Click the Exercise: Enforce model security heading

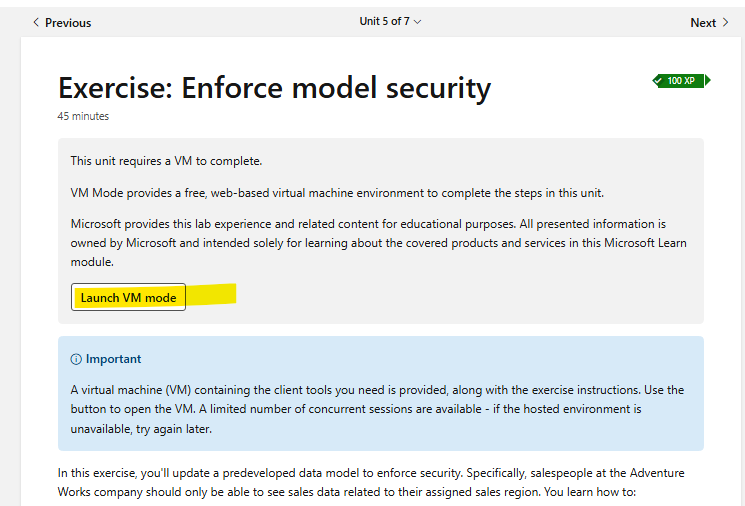coord(274,88)
